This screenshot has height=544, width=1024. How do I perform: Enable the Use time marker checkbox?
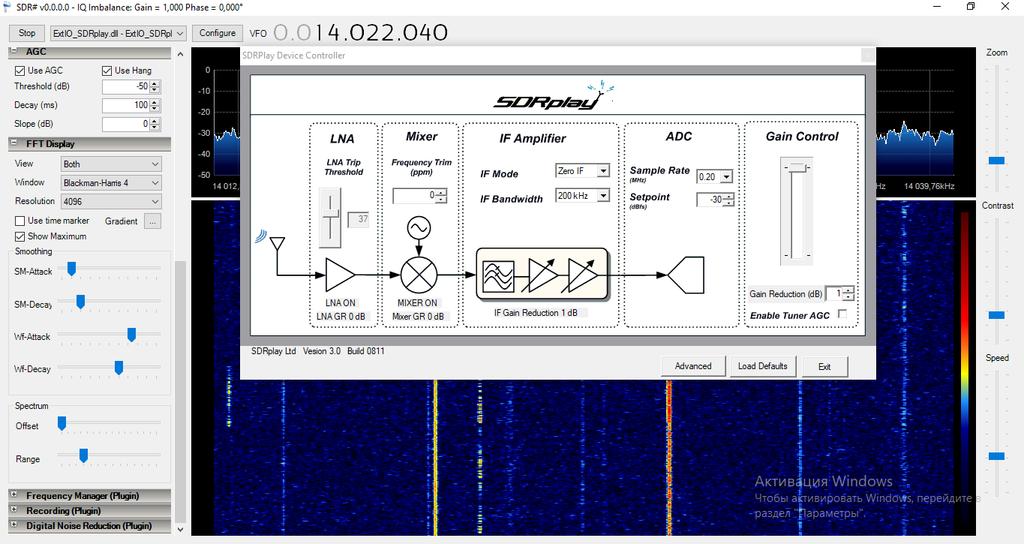click(x=20, y=221)
